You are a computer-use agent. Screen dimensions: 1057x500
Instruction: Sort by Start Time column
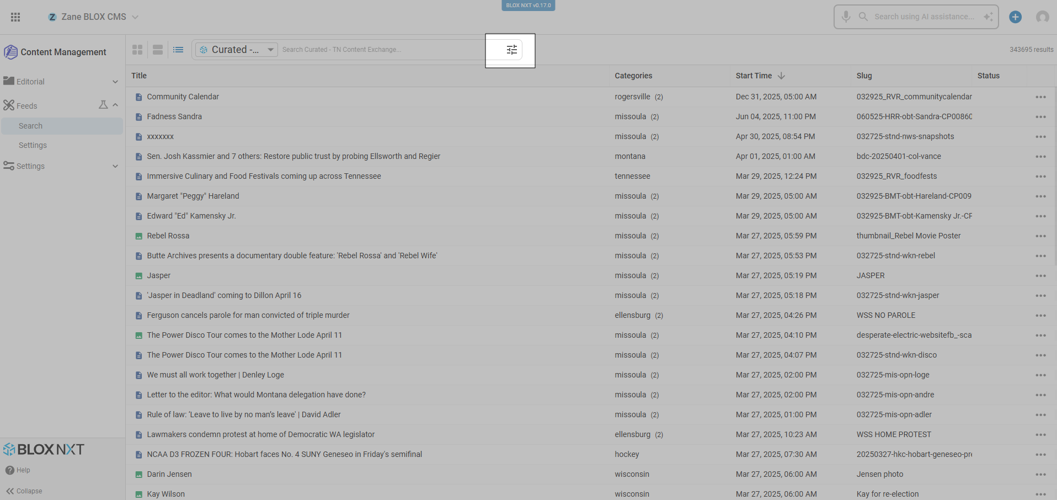[754, 75]
